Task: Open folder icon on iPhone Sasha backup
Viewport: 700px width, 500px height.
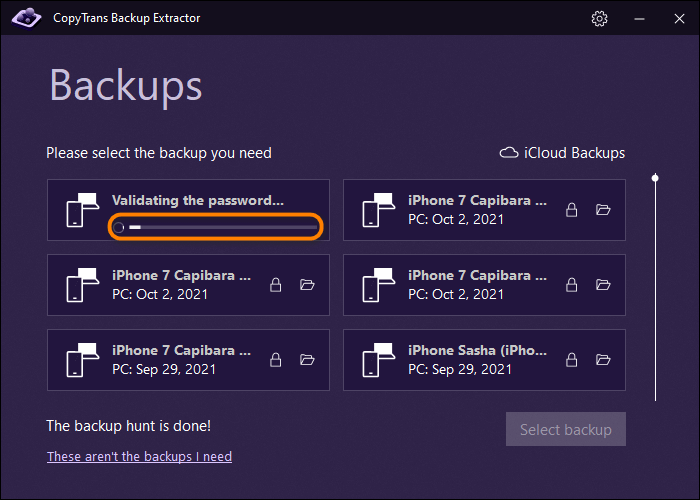Action: click(x=603, y=359)
